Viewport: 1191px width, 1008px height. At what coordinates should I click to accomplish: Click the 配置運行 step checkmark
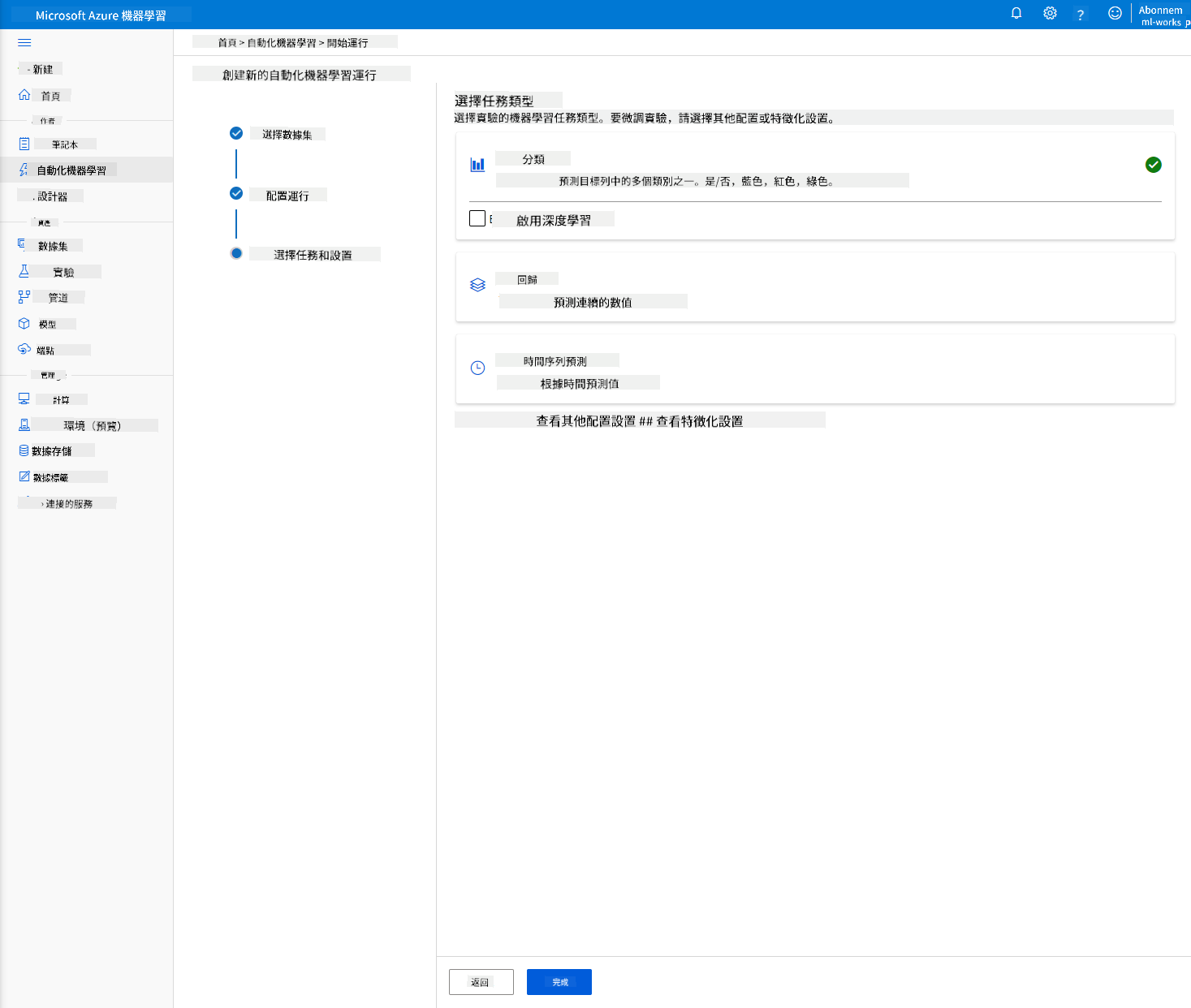tap(236, 193)
